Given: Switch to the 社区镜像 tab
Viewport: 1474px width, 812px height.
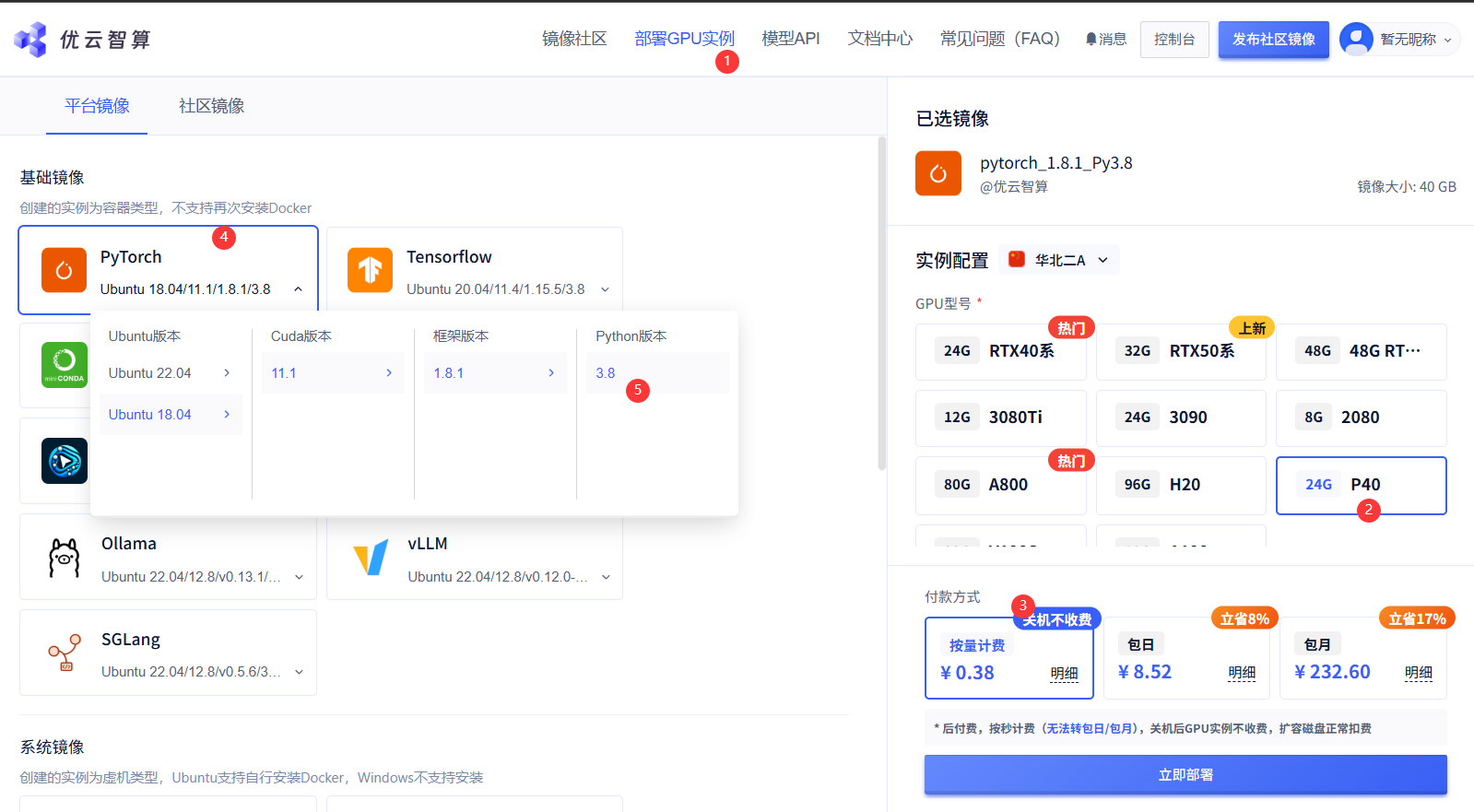Looking at the screenshot, I should [x=211, y=106].
